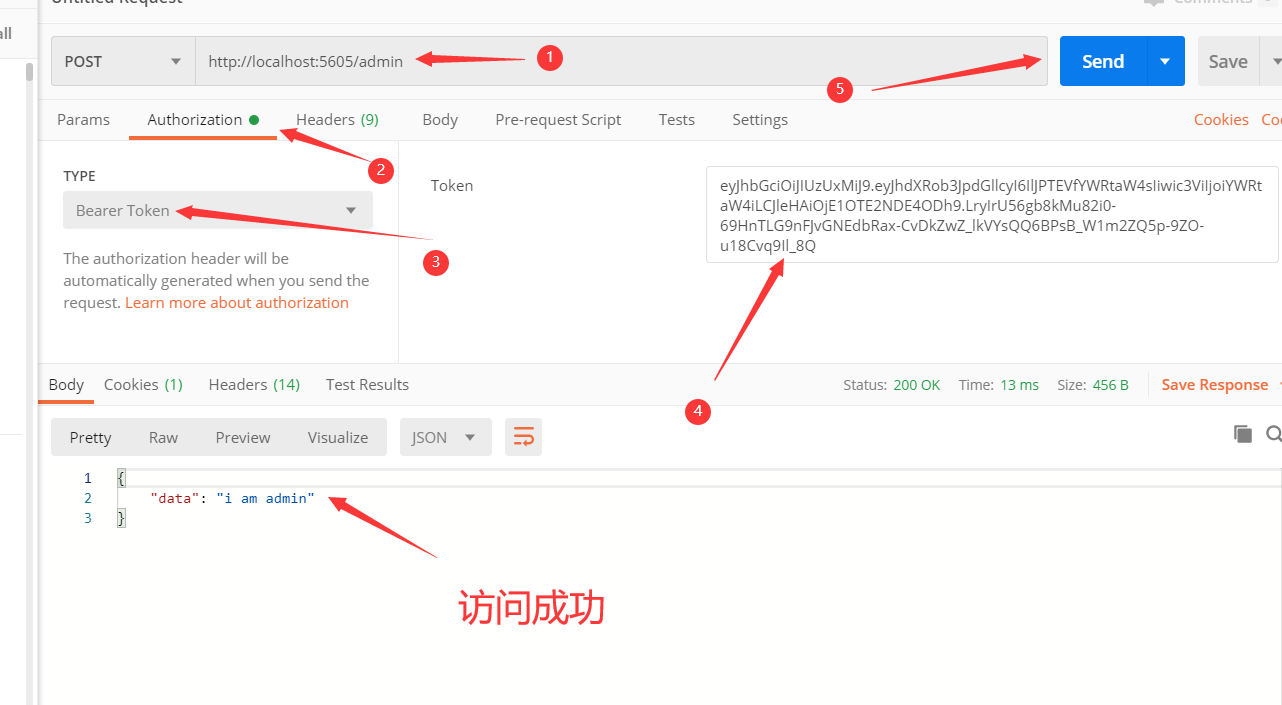Open the Tests tab
The width and height of the screenshot is (1282, 705).
[677, 119]
